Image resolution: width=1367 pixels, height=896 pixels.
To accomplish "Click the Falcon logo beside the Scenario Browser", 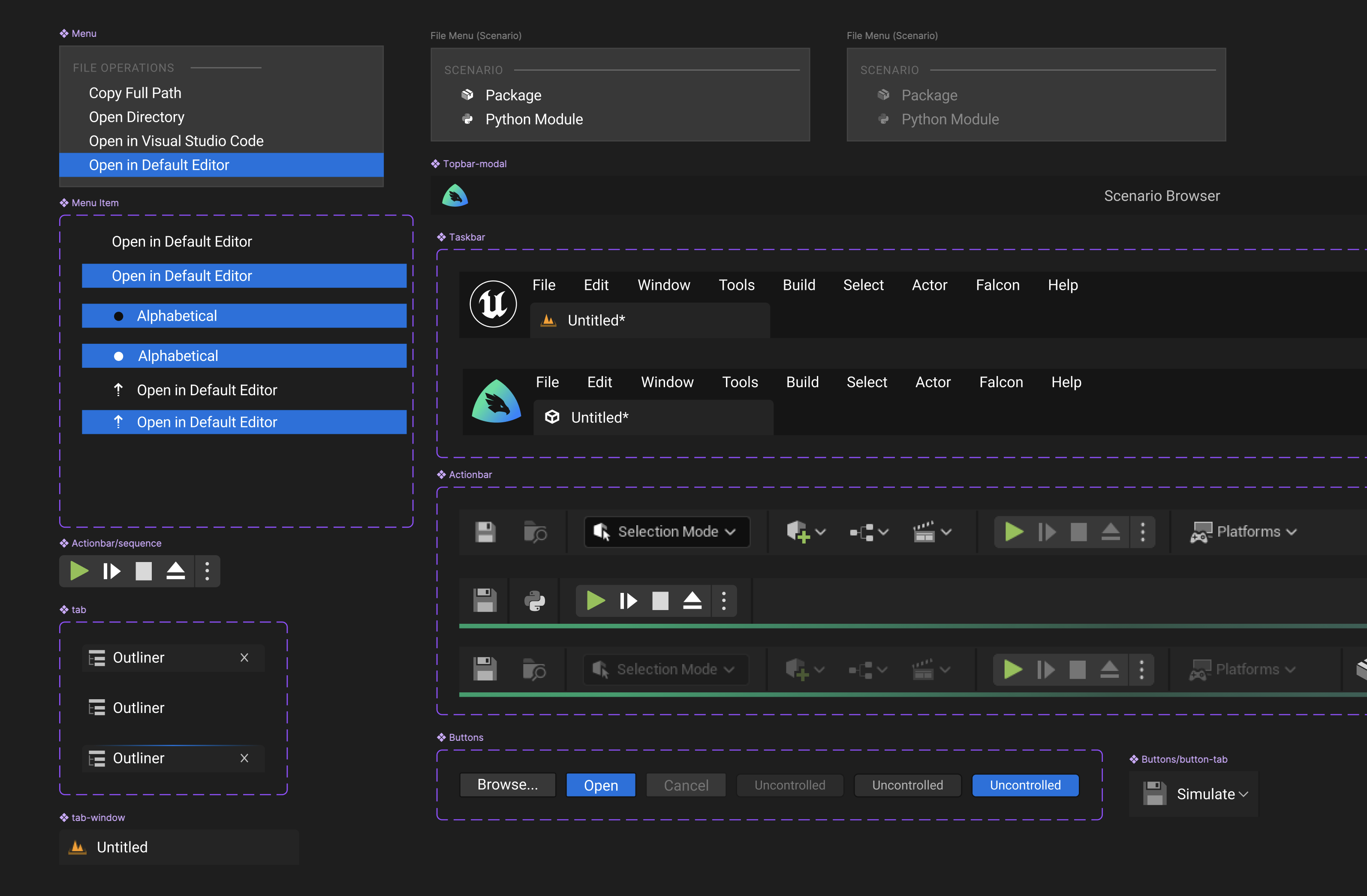I will coord(455,195).
